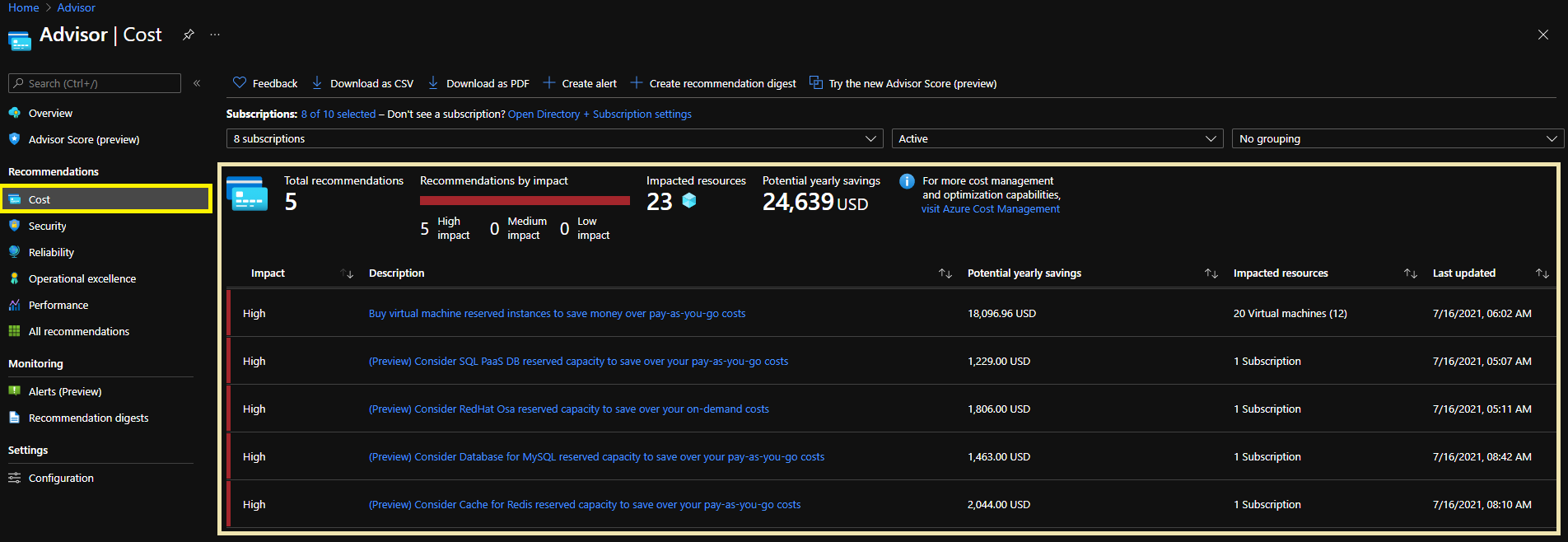Open RedHat Osa reserved capacity recommendation

[x=569, y=409]
